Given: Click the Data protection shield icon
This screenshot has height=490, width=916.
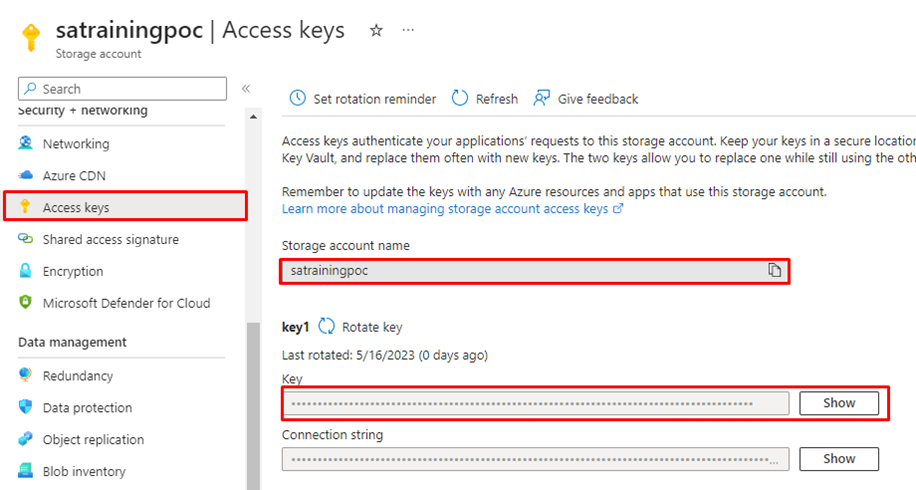Looking at the screenshot, I should pos(26,408).
